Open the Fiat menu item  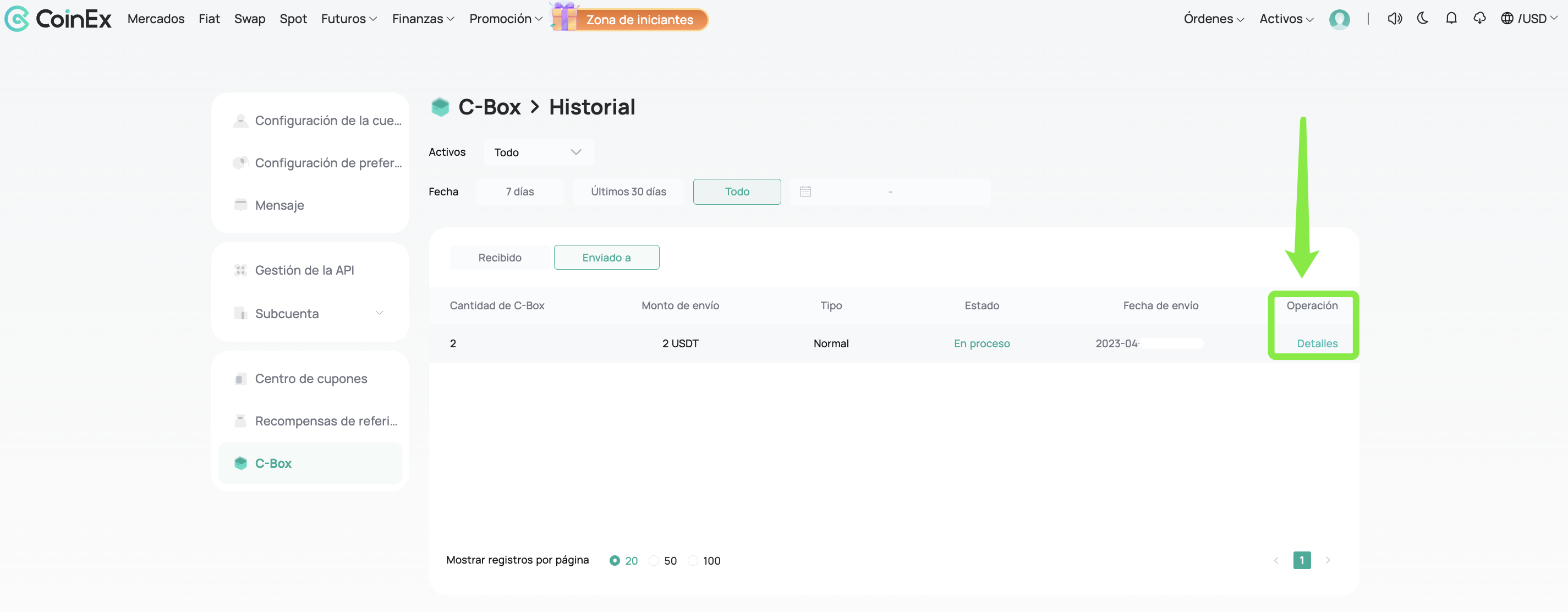(x=209, y=19)
